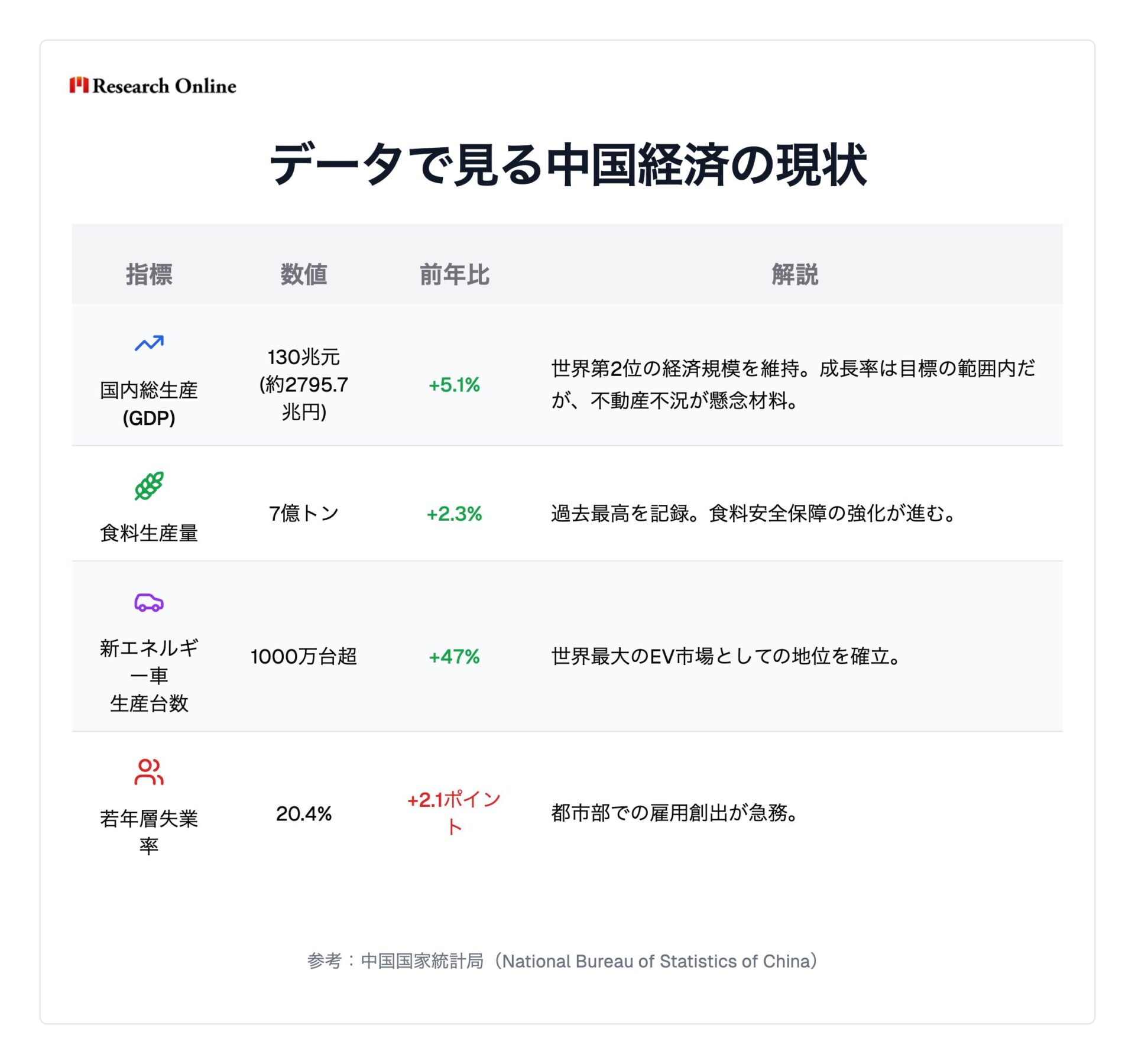Click the green wheat grain icon
1135x1064 pixels.
click(149, 486)
